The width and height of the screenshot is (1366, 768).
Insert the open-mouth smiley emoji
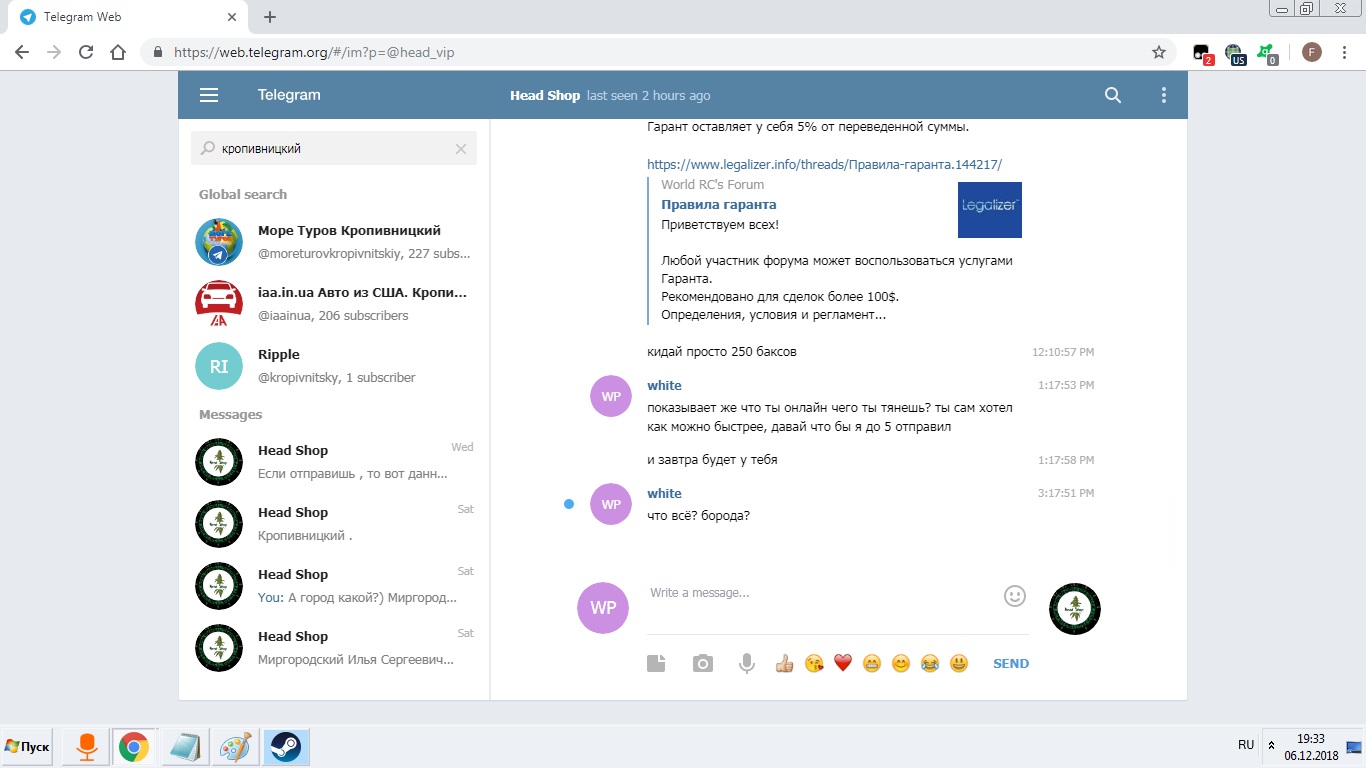959,663
